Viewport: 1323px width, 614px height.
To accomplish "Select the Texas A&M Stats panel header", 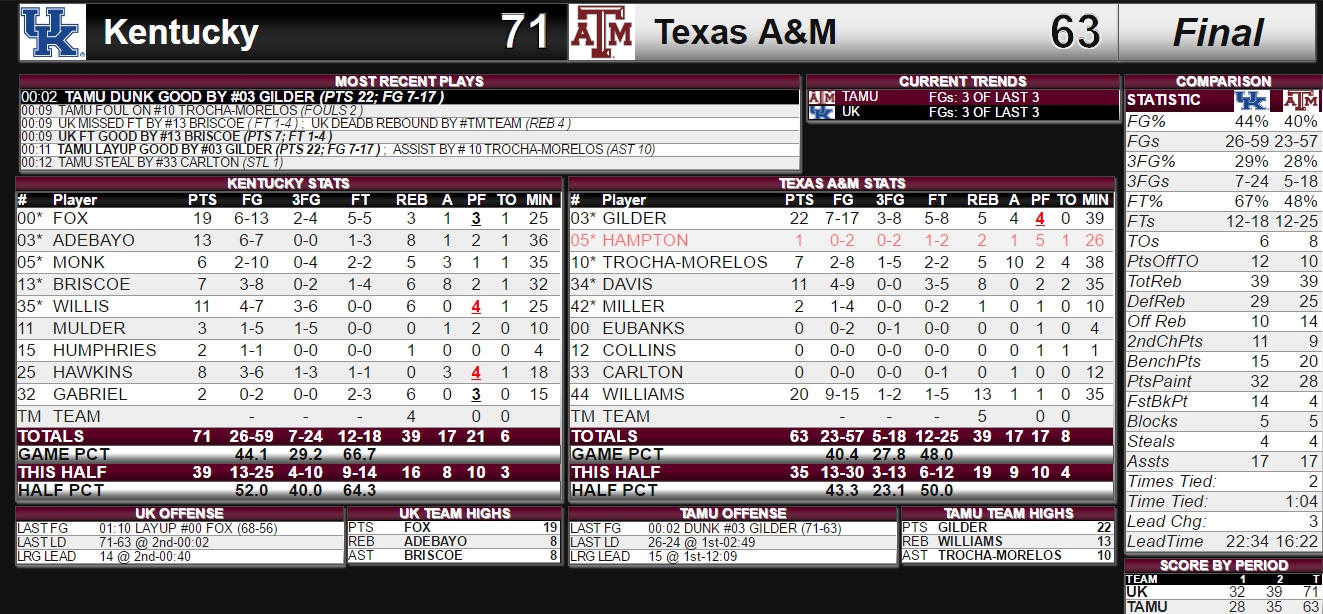I will 841,183.
